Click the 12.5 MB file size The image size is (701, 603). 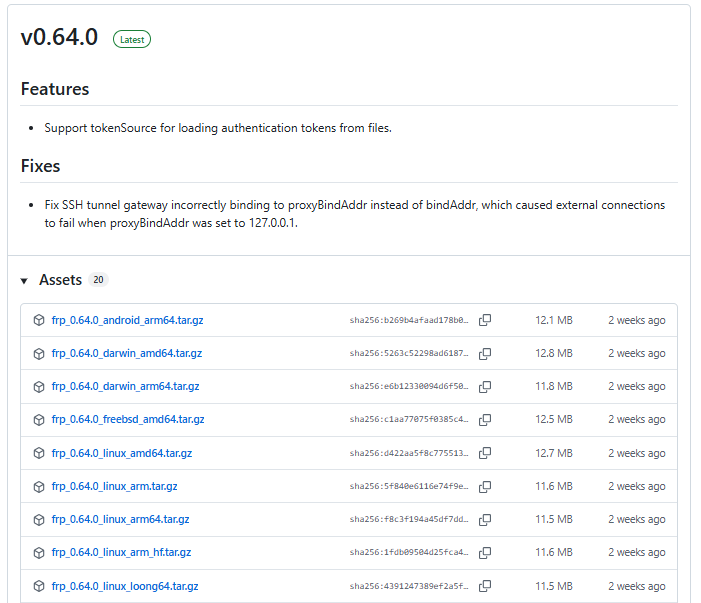tap(554, 419)
